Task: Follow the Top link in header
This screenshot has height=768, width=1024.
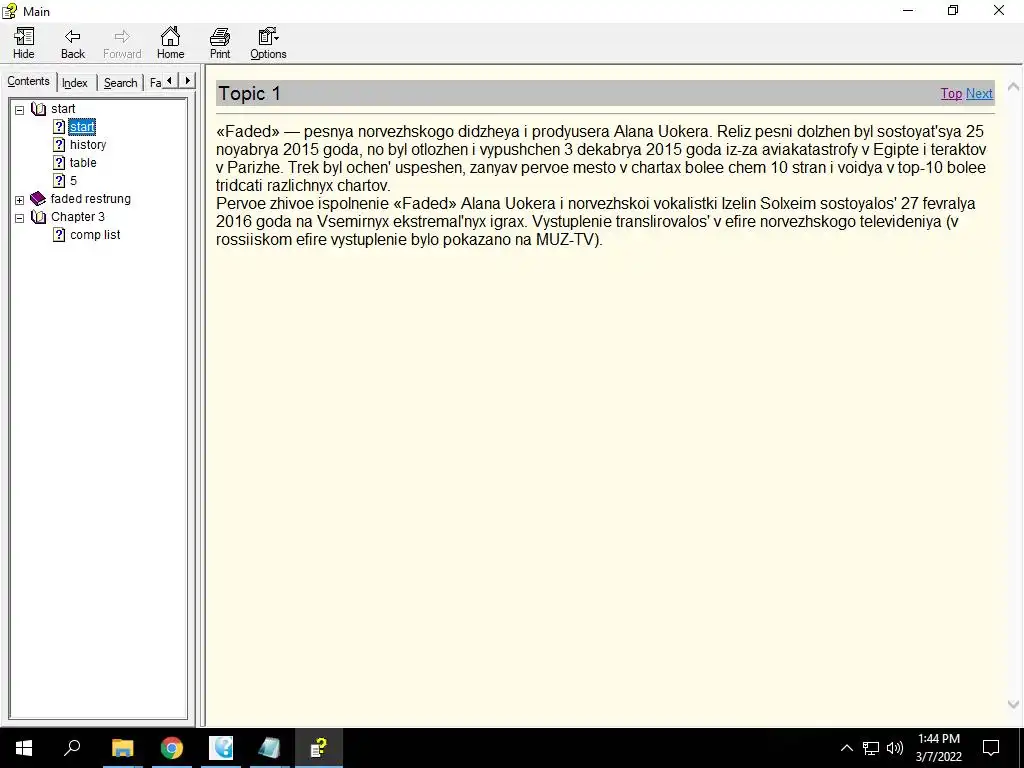Action: coord(951,93)
